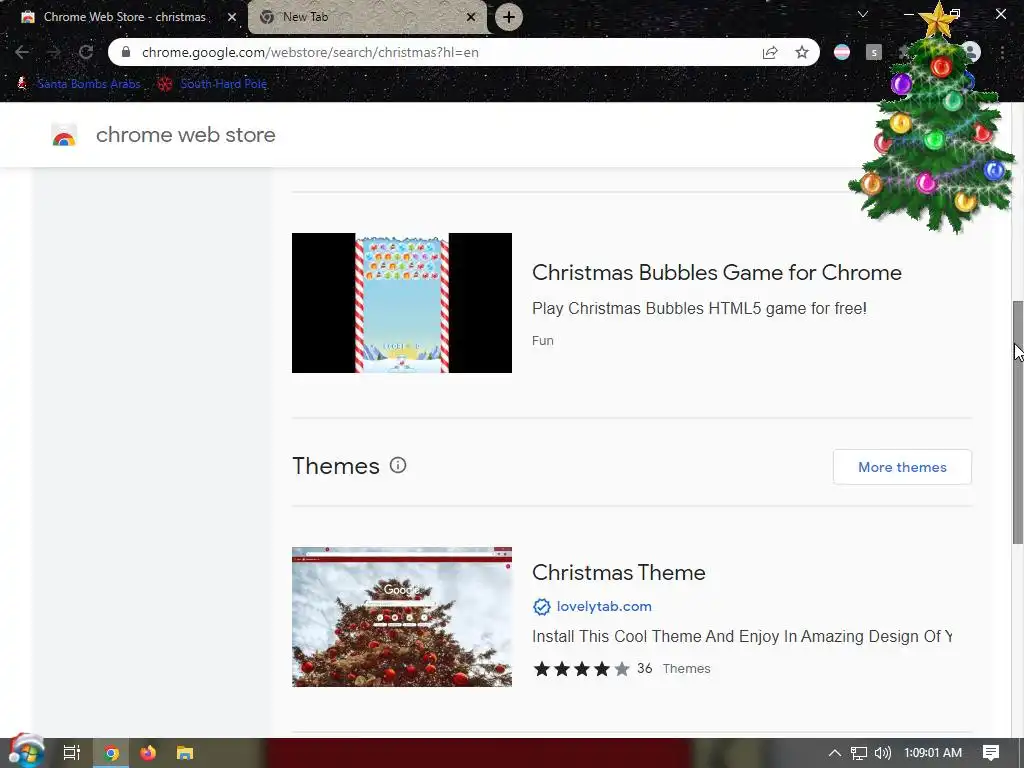Show hidden system tray icons
The height and width of the screenshot is (768, 1024).
835,753
